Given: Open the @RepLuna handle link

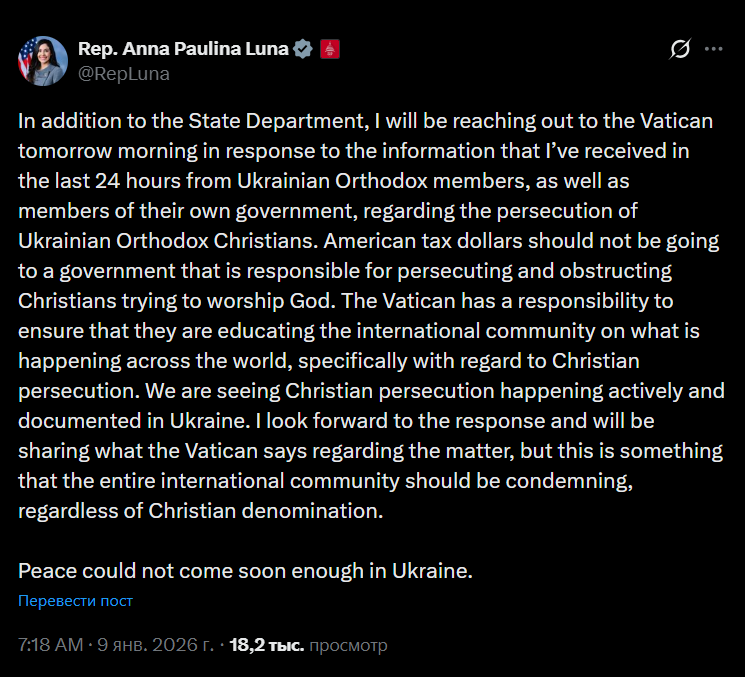Looking at the screenshot, I should (124, 73).
